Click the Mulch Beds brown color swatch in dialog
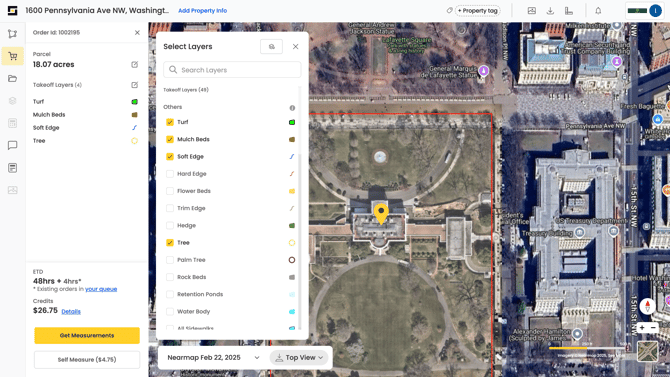This screenshot has width=670, height=377. tap(292, 139)
